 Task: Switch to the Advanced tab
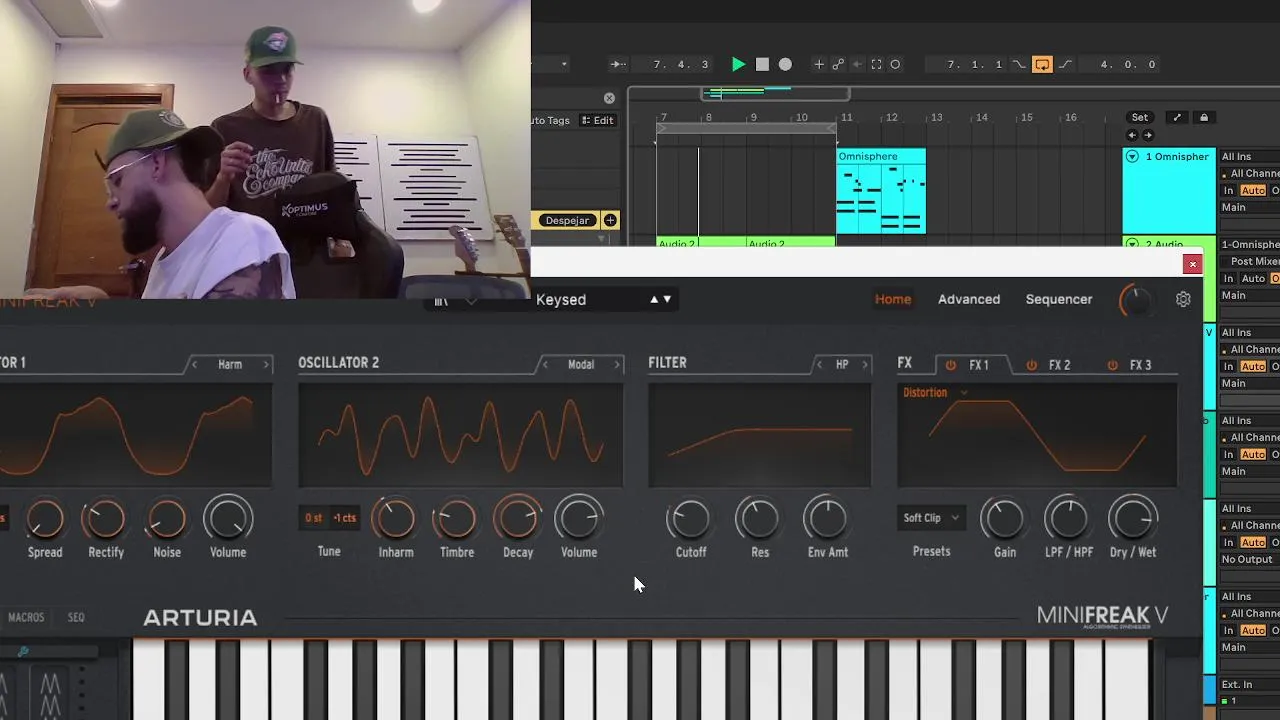point(969,299)
